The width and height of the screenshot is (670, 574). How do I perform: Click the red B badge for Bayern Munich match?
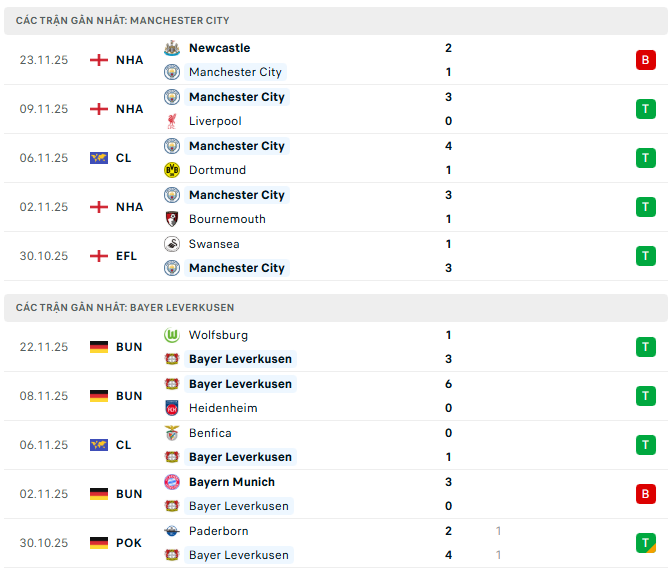point(645,494)
